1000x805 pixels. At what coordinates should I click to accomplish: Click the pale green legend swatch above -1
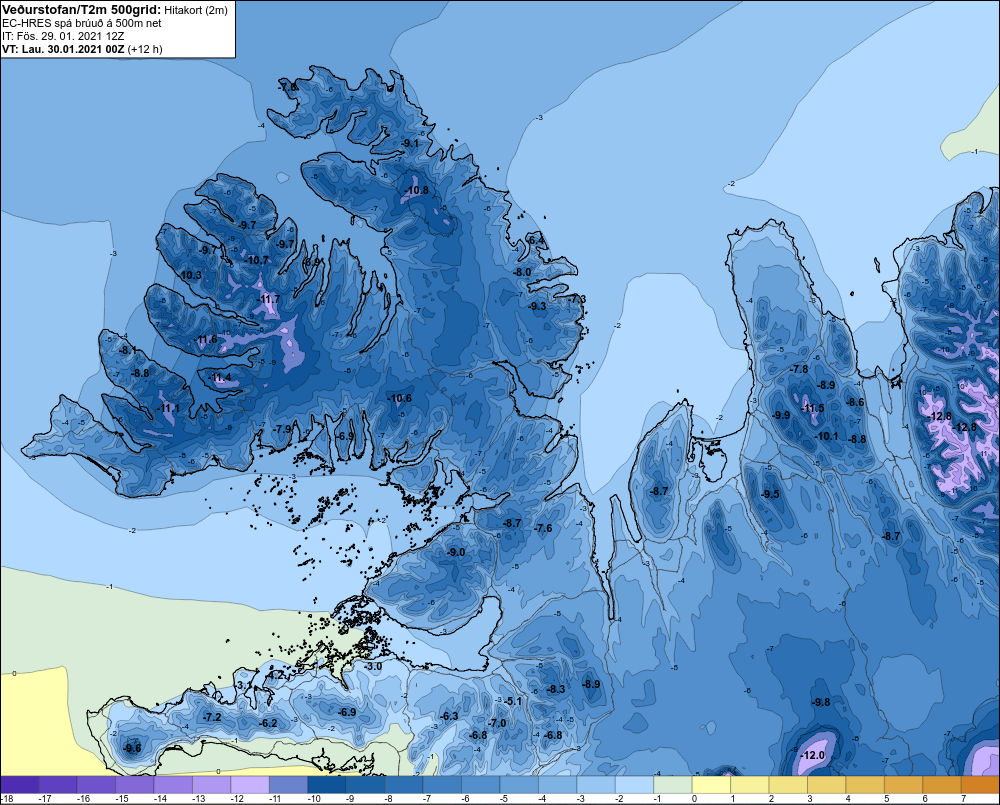click(673, 785)
